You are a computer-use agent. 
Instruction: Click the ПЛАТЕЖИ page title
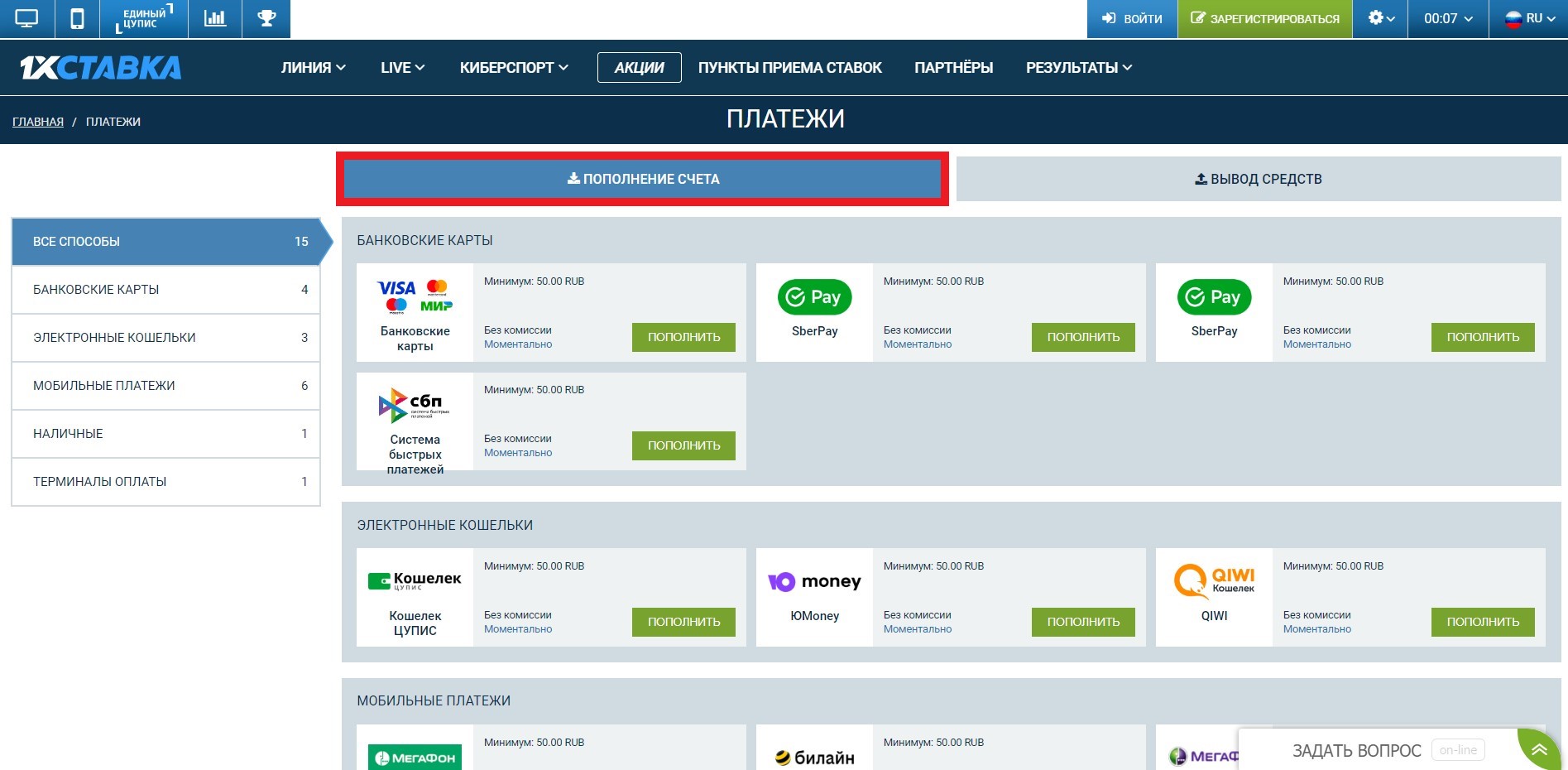point(785,119)
